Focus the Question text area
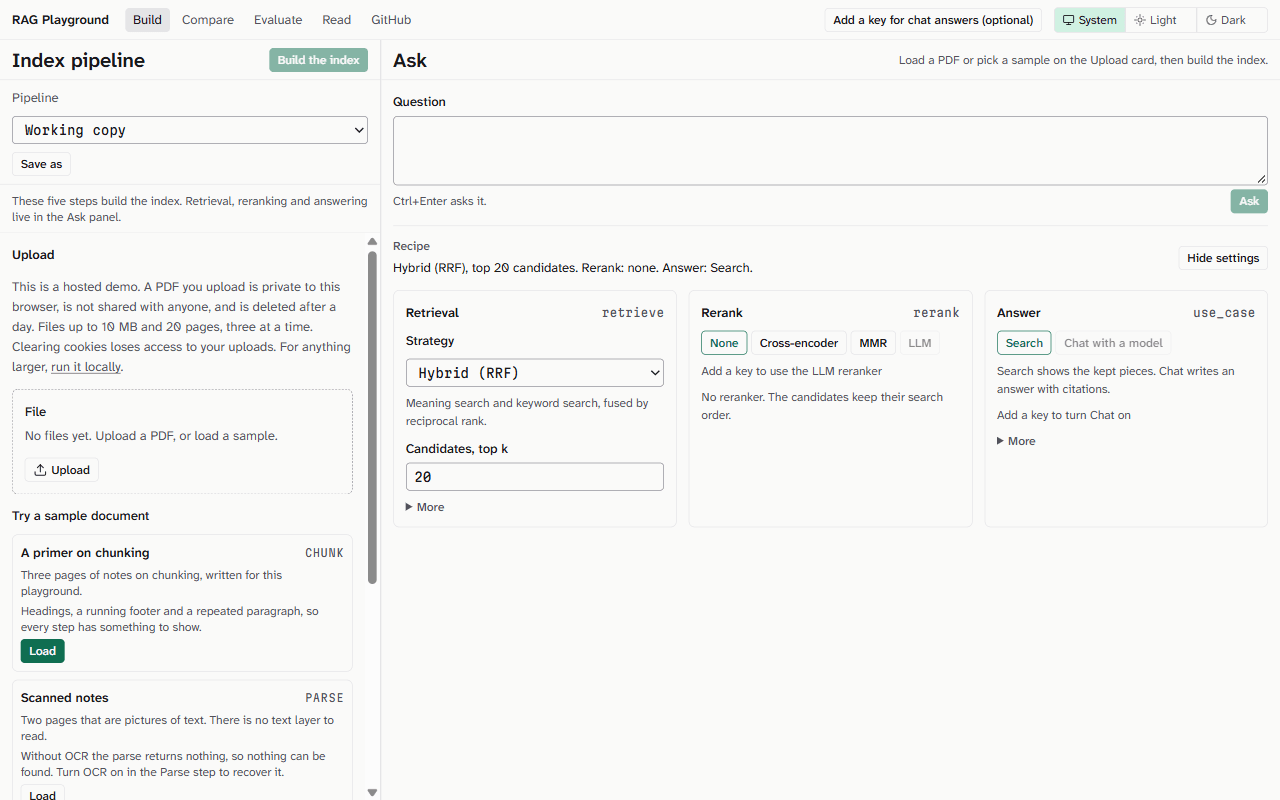1280x800 pixels. (x=830, y=151)
